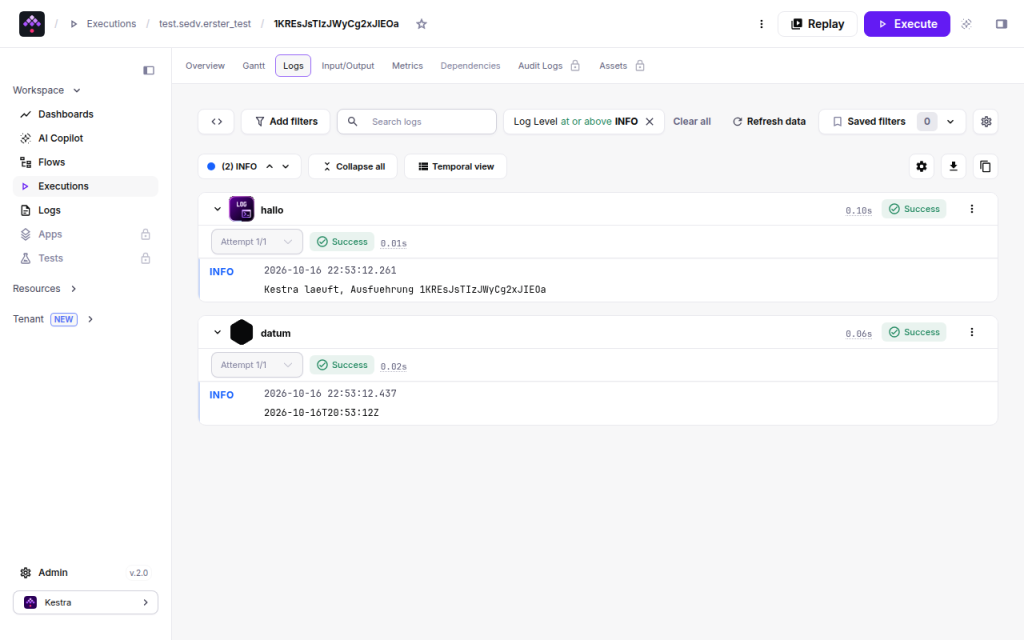Image resolution: width=1024 pixels, height=640 pixels.
Task: Select Executions in the sidebar
Action: click(x=86, y=186)
